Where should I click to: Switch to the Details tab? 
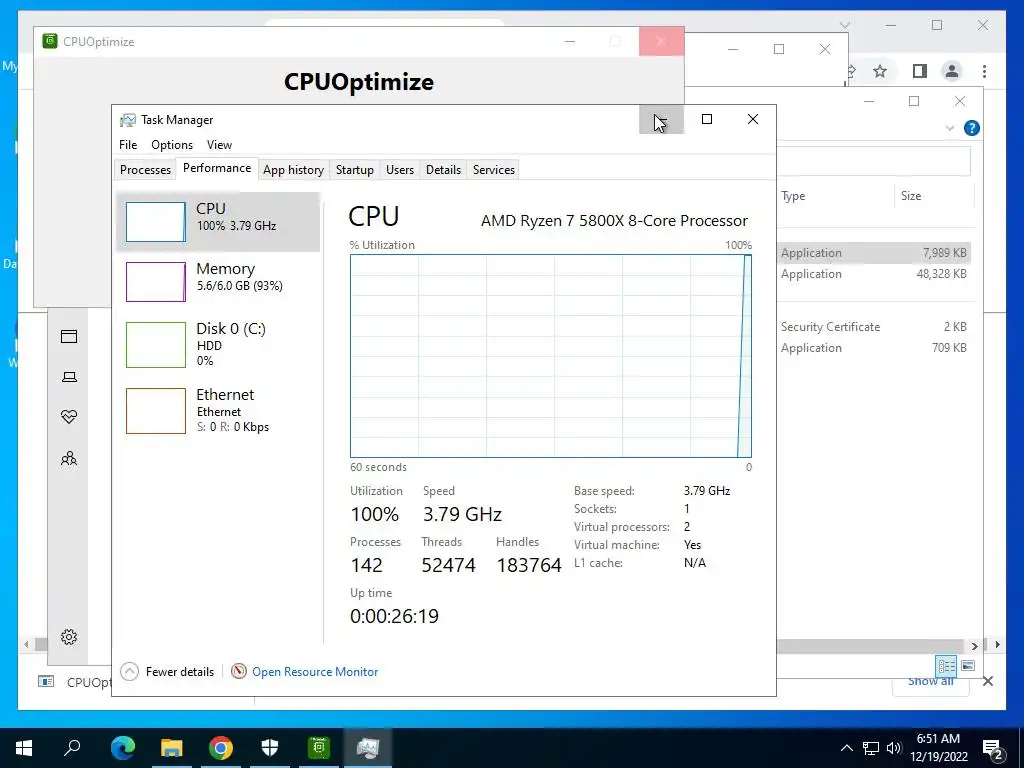[x=443, y=170]
